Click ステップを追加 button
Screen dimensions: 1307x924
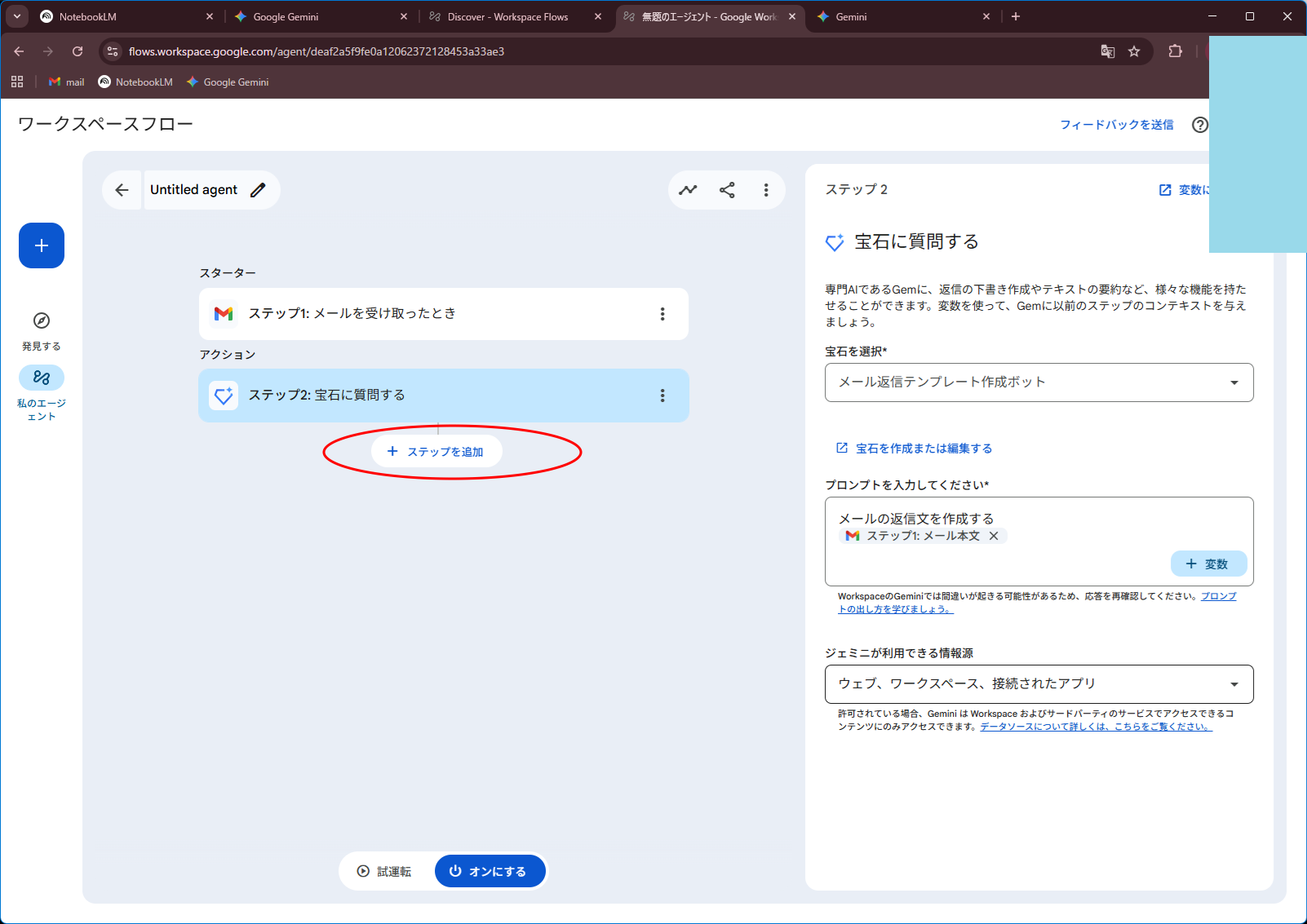(x=436, y=452)
